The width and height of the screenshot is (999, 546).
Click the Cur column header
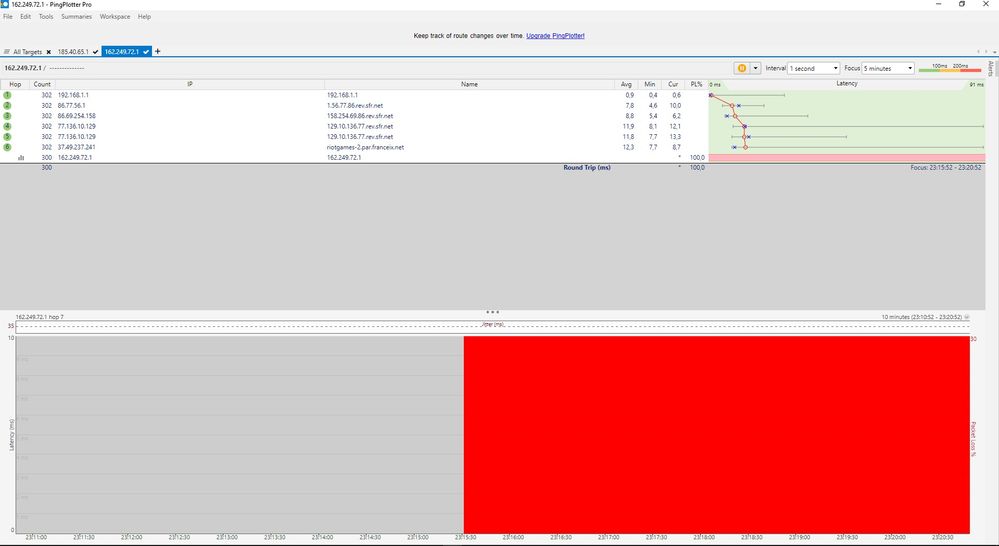pyautogui.click(x=673, y=84)
